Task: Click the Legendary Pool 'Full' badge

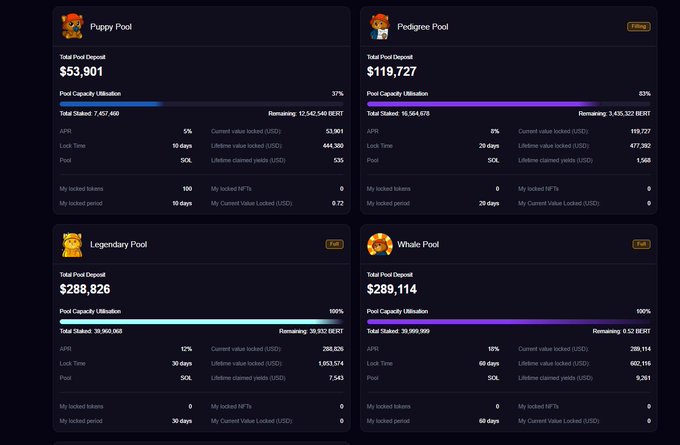Action: coord(334,244)
